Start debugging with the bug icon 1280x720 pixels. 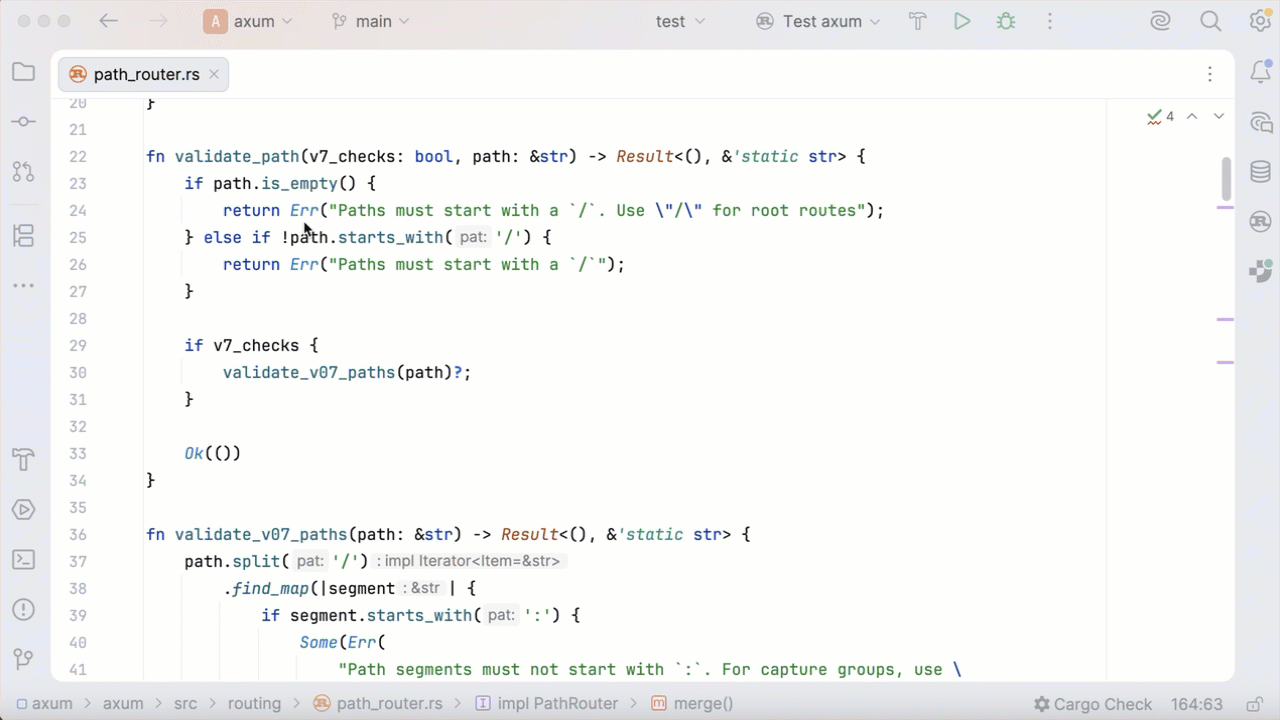[1005, 22]
